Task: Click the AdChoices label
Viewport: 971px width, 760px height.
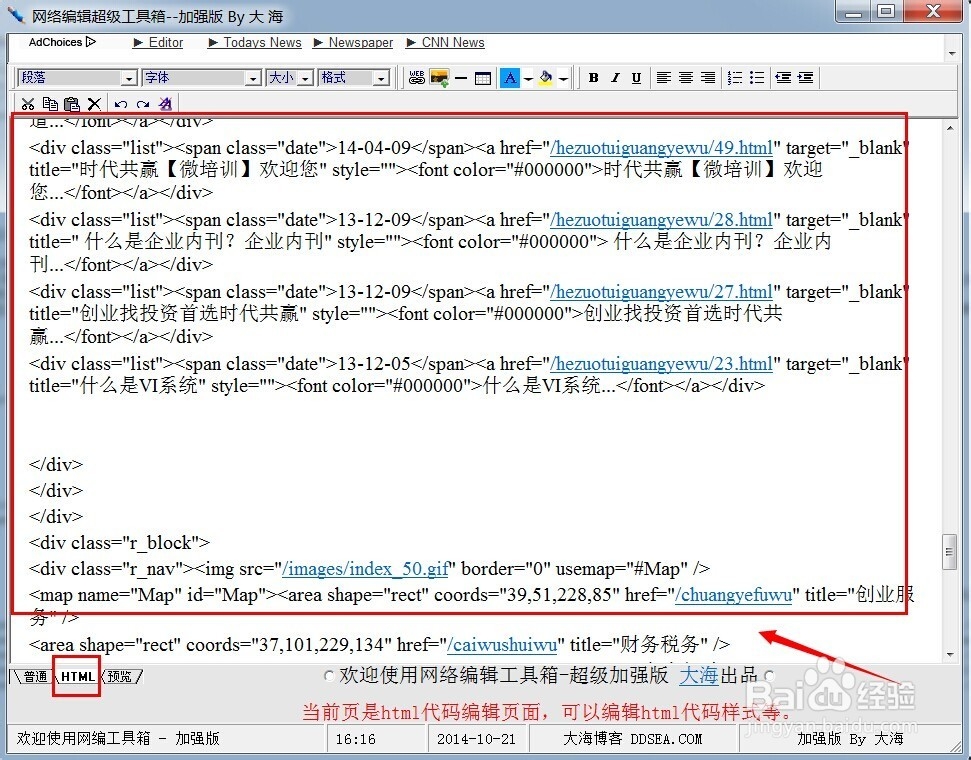Action: [62, 42]
